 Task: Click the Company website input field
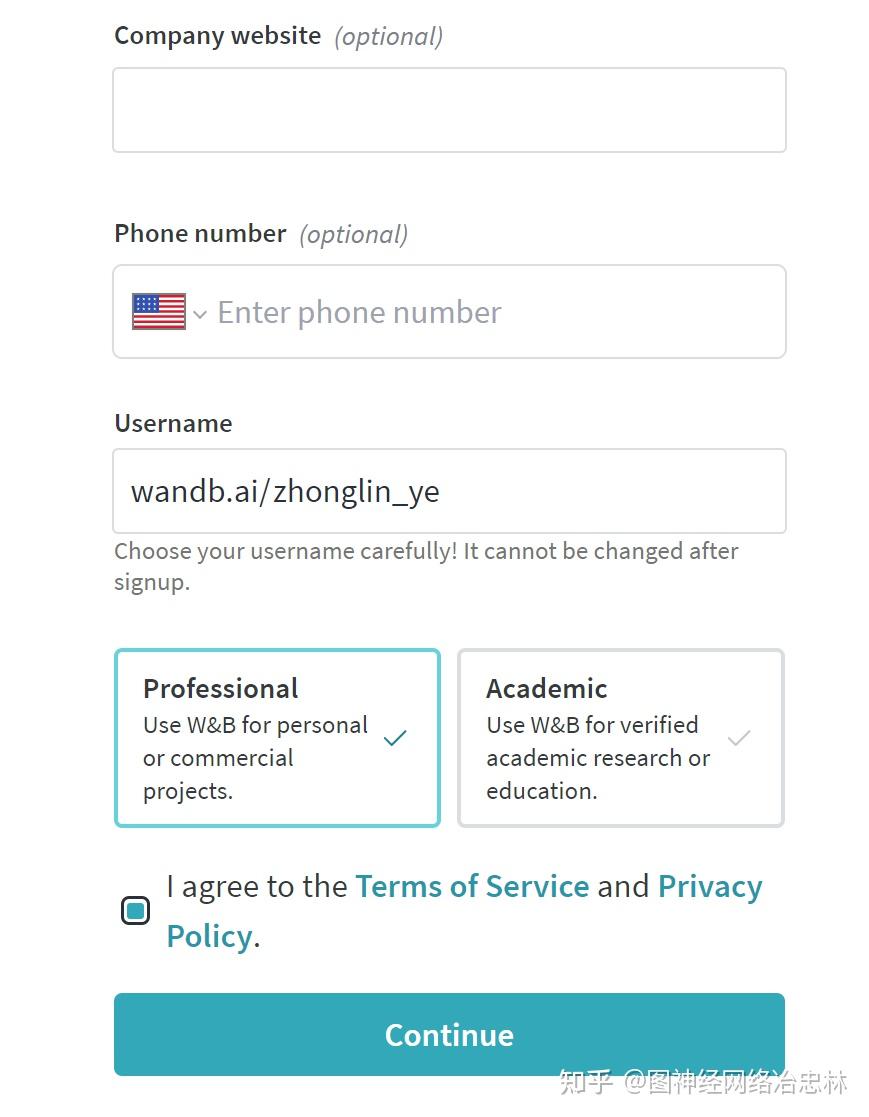449,110
